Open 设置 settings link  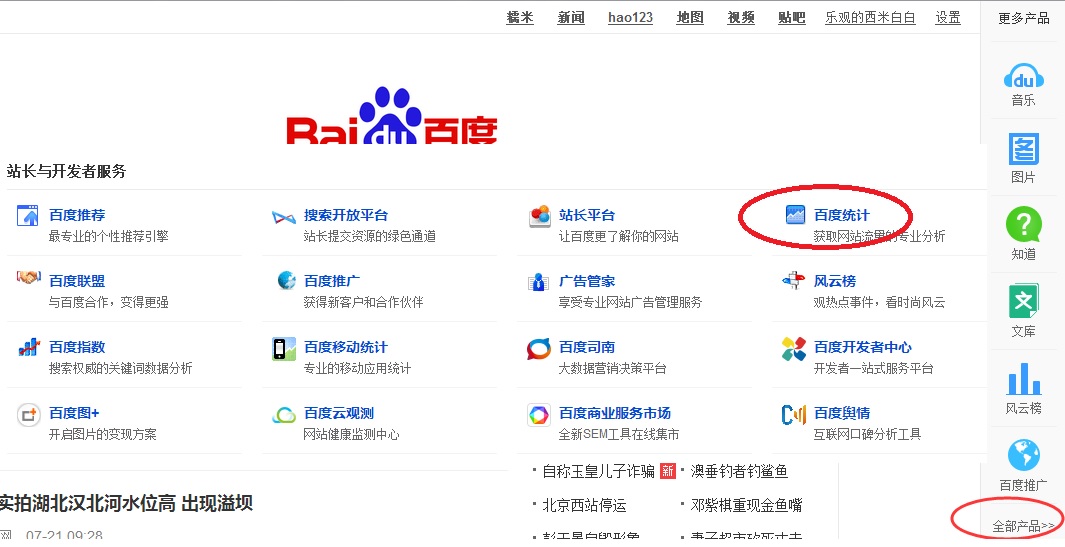tap(948, 18)
